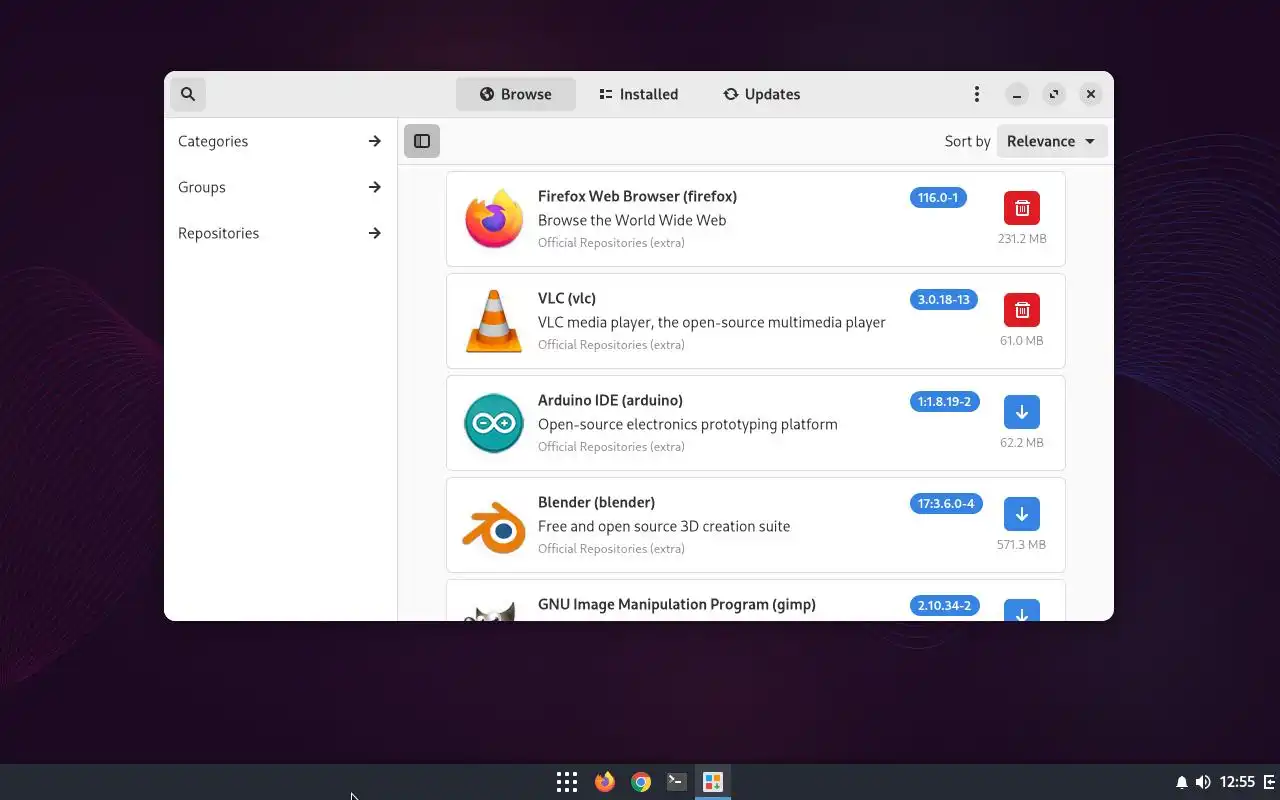Minimize the software manager window
The height and width of the screenshot is (800, 1280).
click(x=1017, y=94)
